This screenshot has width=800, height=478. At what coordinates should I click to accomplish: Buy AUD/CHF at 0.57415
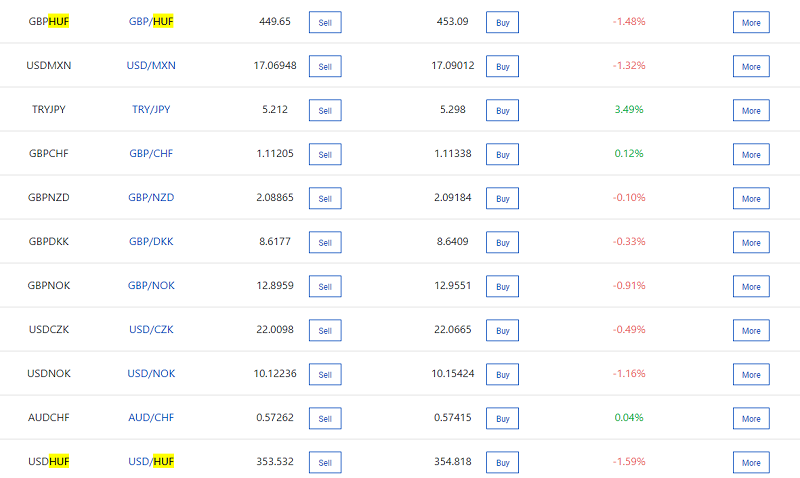point(502,418)
